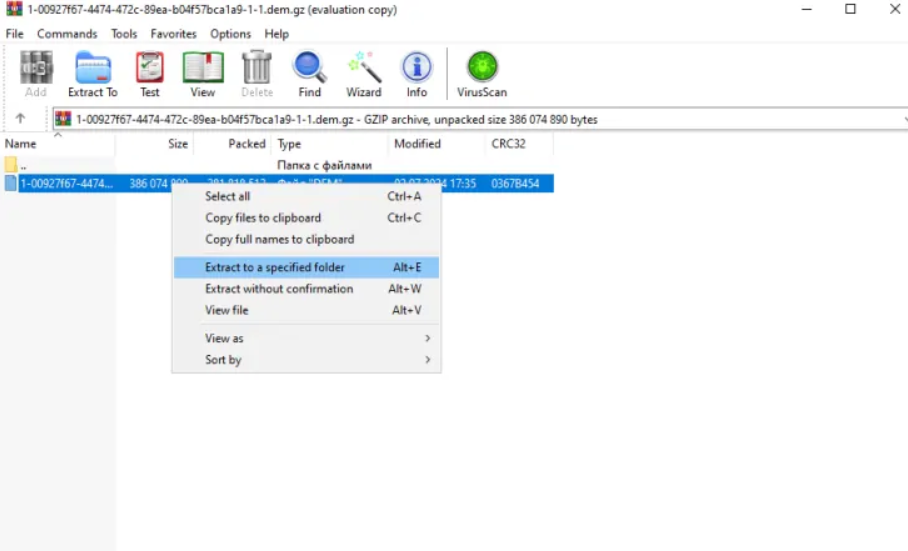Viewport: 908px width, 551px height.
Task: Minimize the WinRAR window
Action: click(x=806, y=9)
